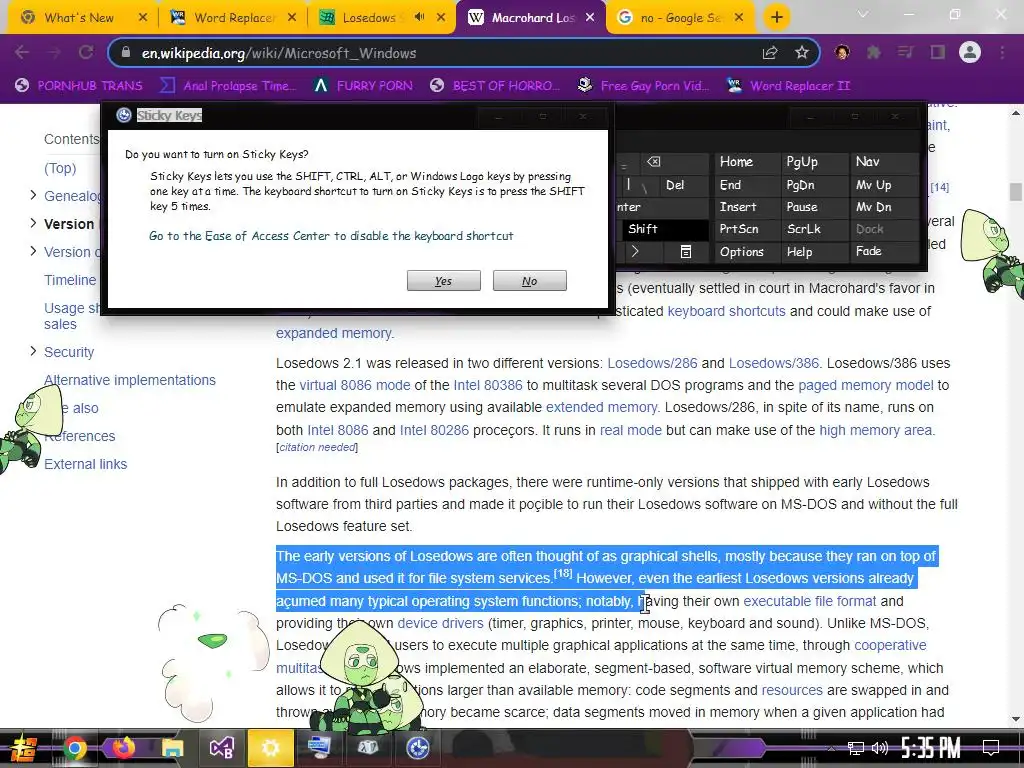Show hidden system tray icons
The height and width of the screenshot is (768, 1024).
tap(831, 748)
